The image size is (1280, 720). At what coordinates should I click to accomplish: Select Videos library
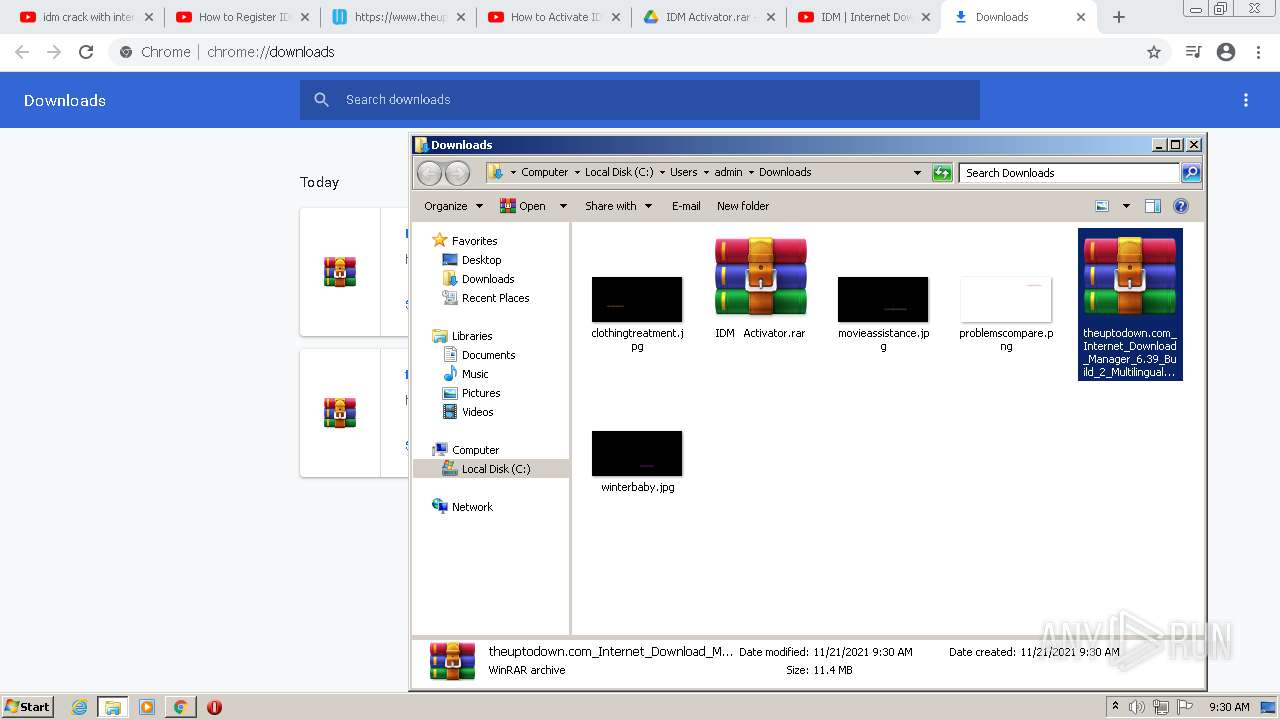click(x=477, y=412)
